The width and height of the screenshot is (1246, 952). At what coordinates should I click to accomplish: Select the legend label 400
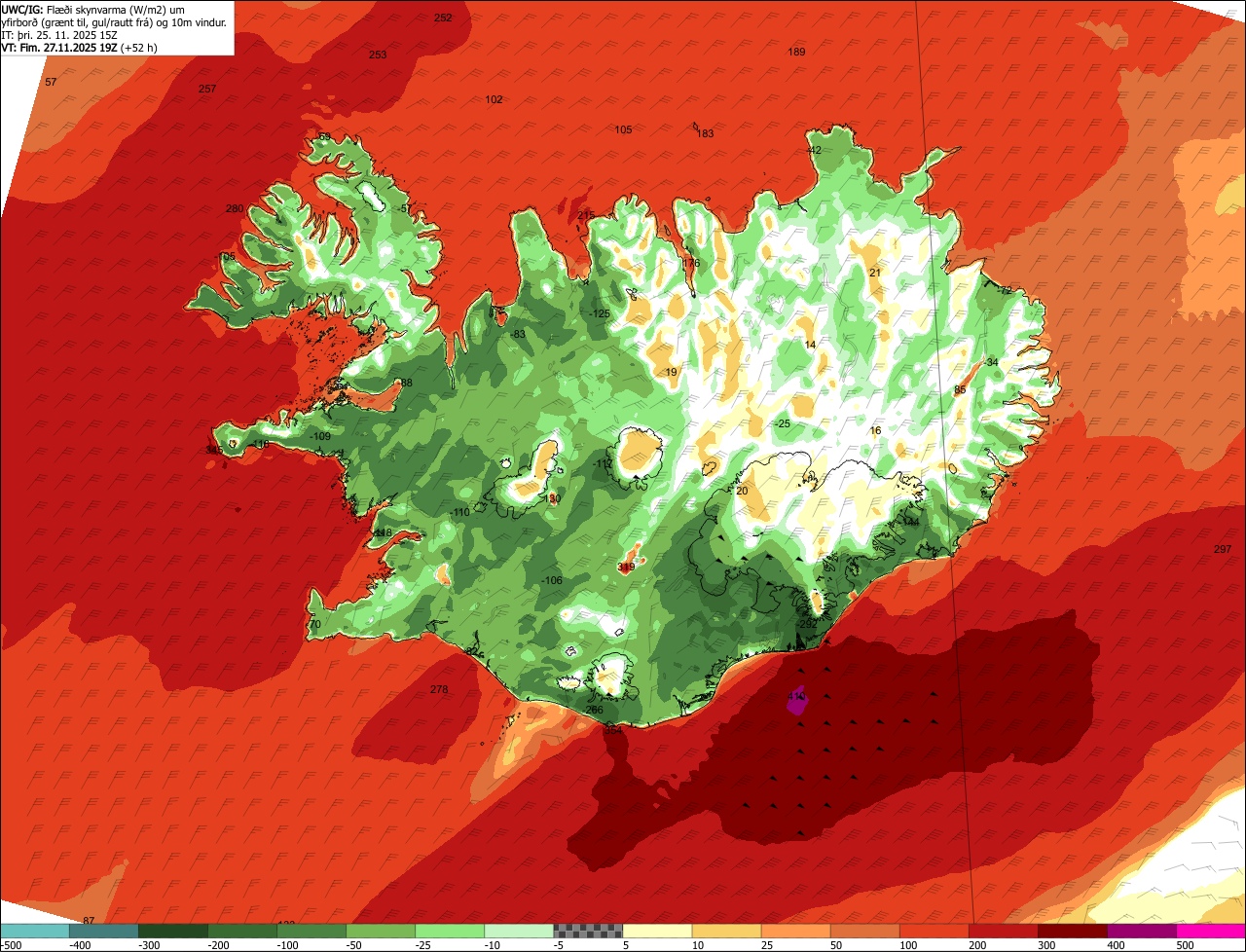pyautogui.click(x=1116, y=945)
